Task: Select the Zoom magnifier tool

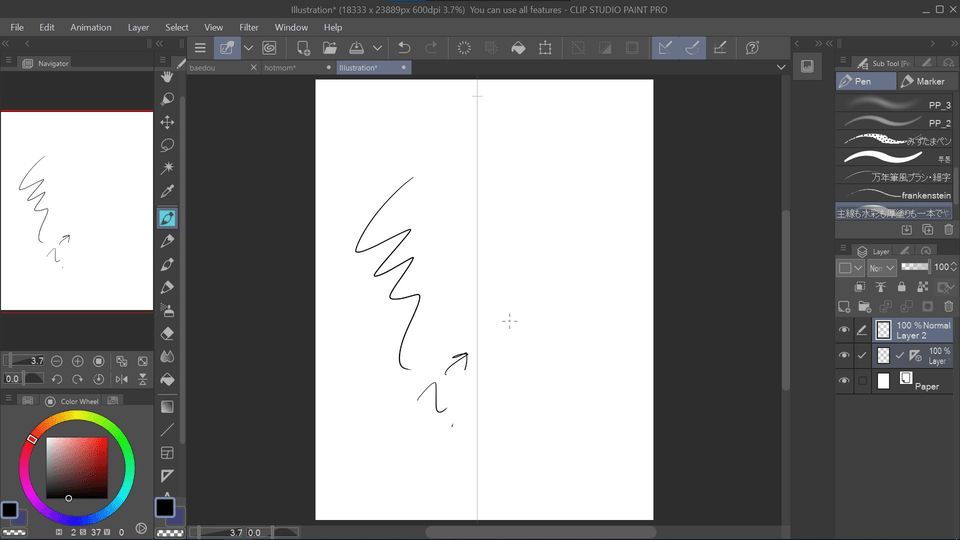Action: pyautogui.click(x=167, y=99)
